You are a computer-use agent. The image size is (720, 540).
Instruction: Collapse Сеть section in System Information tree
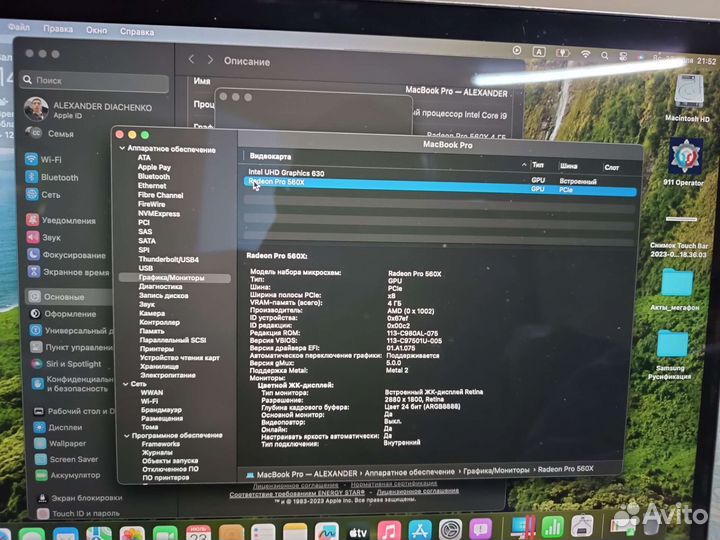coord(125,383)
